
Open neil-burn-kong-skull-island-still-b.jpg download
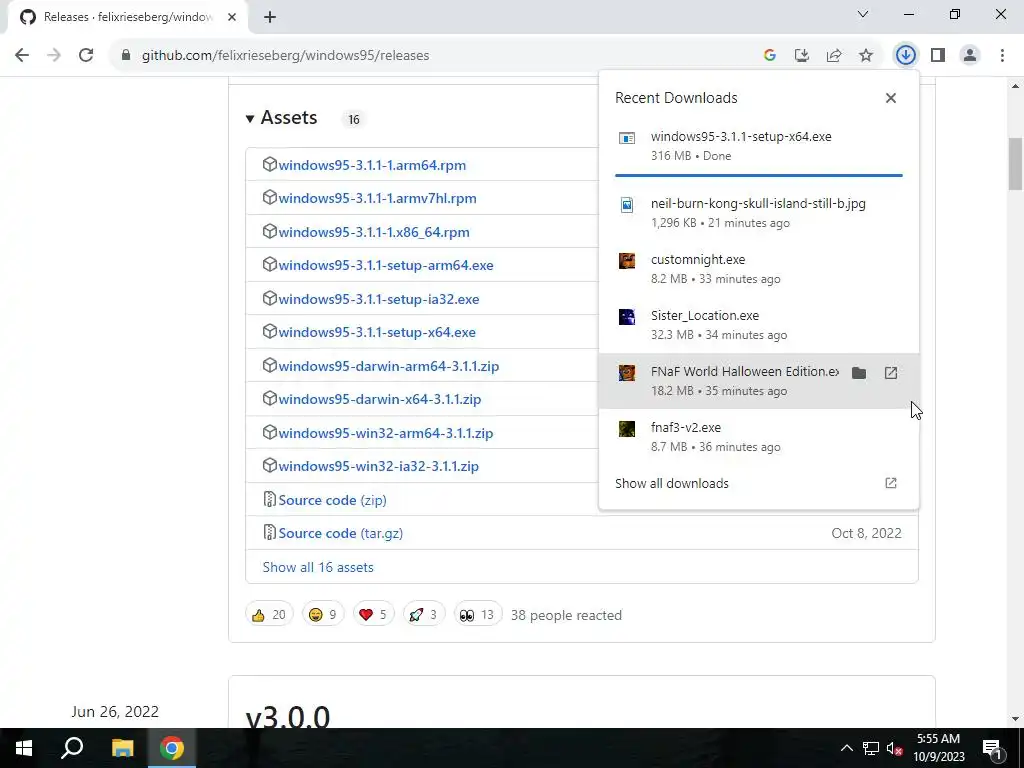pyautogui.click(x=759, y=213)
